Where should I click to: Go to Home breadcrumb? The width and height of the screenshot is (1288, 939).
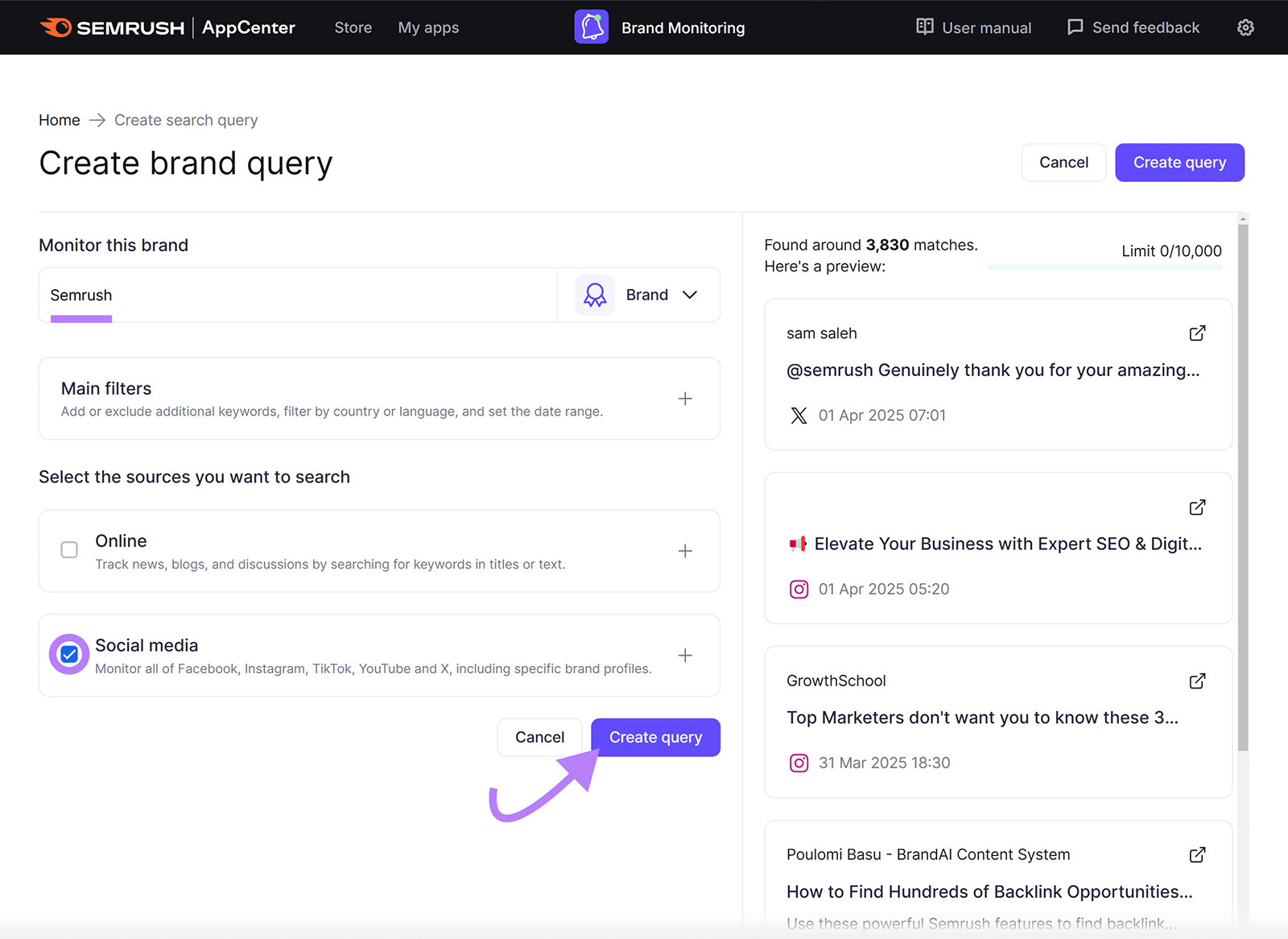pos(60,120)
